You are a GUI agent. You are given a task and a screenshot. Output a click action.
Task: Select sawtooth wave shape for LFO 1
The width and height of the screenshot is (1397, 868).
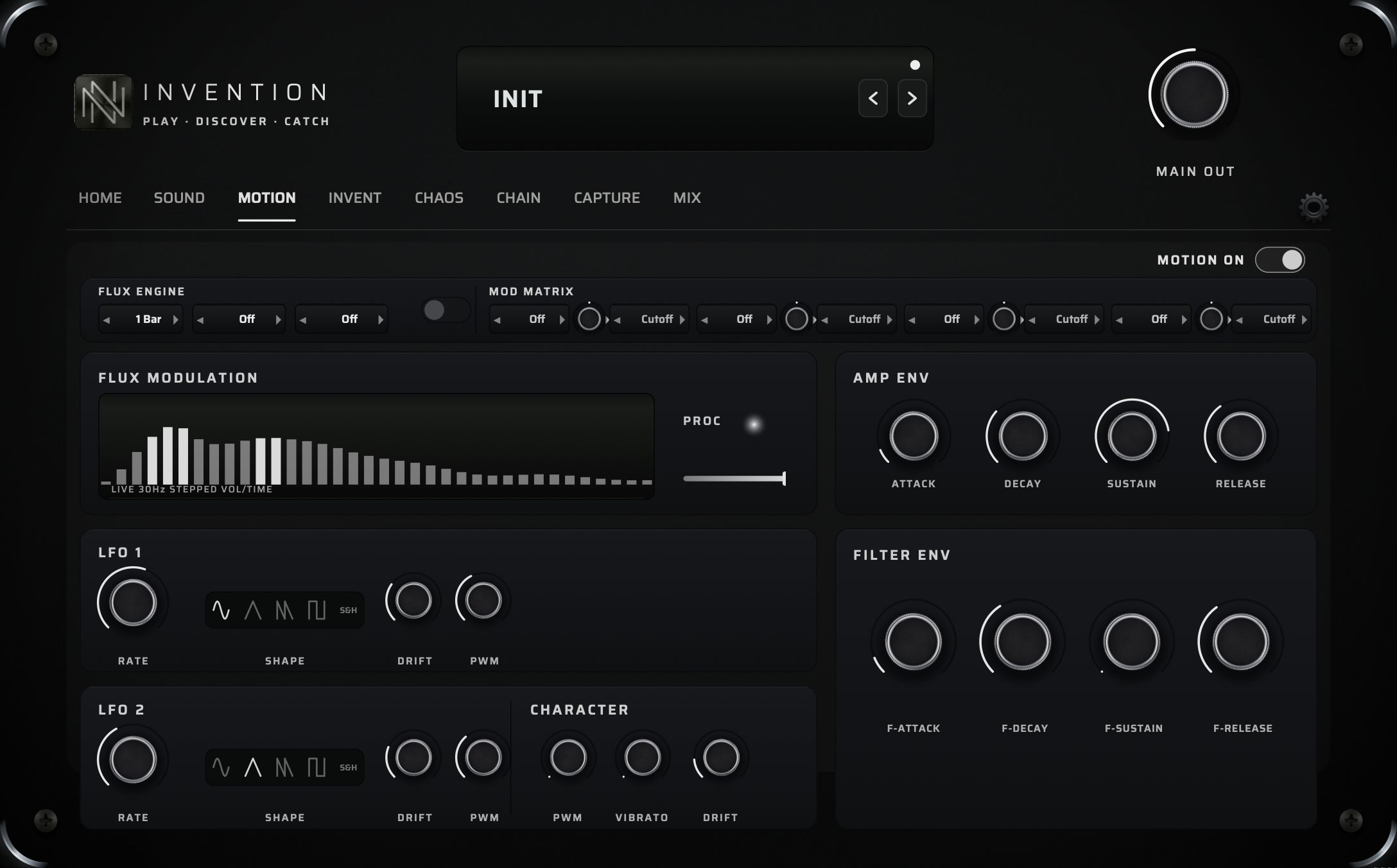tap(284, 610)
